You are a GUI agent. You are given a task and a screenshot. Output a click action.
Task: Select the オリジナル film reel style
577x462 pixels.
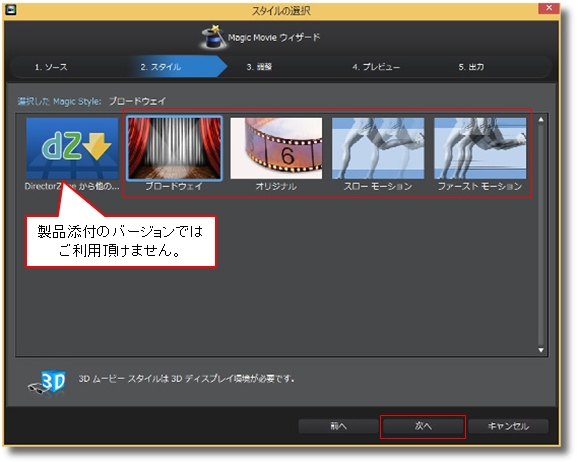(x=276, y=148)
